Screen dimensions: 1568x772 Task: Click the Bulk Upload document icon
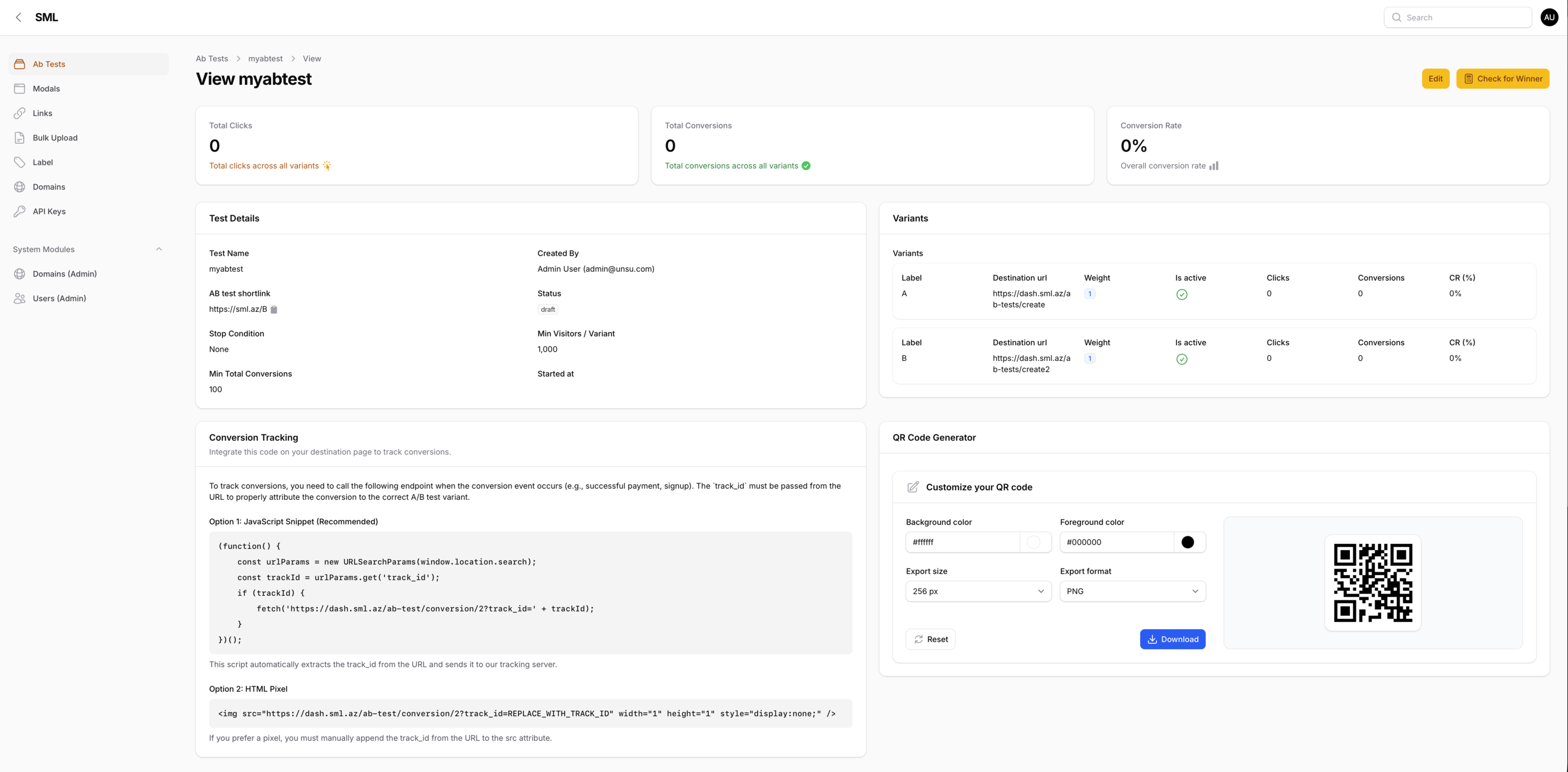(20, 138)
